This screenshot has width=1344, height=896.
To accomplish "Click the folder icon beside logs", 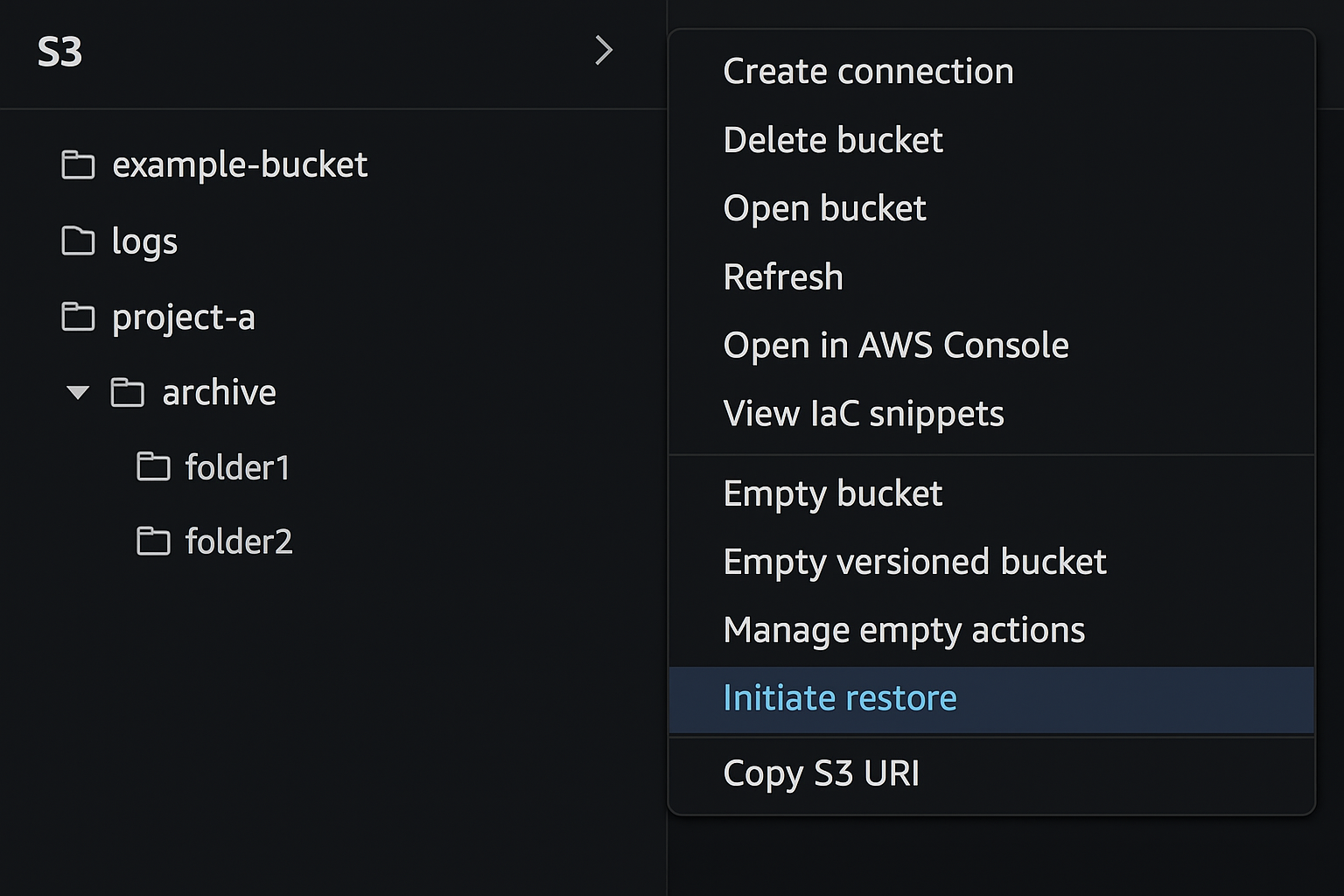I will (79, 241).
